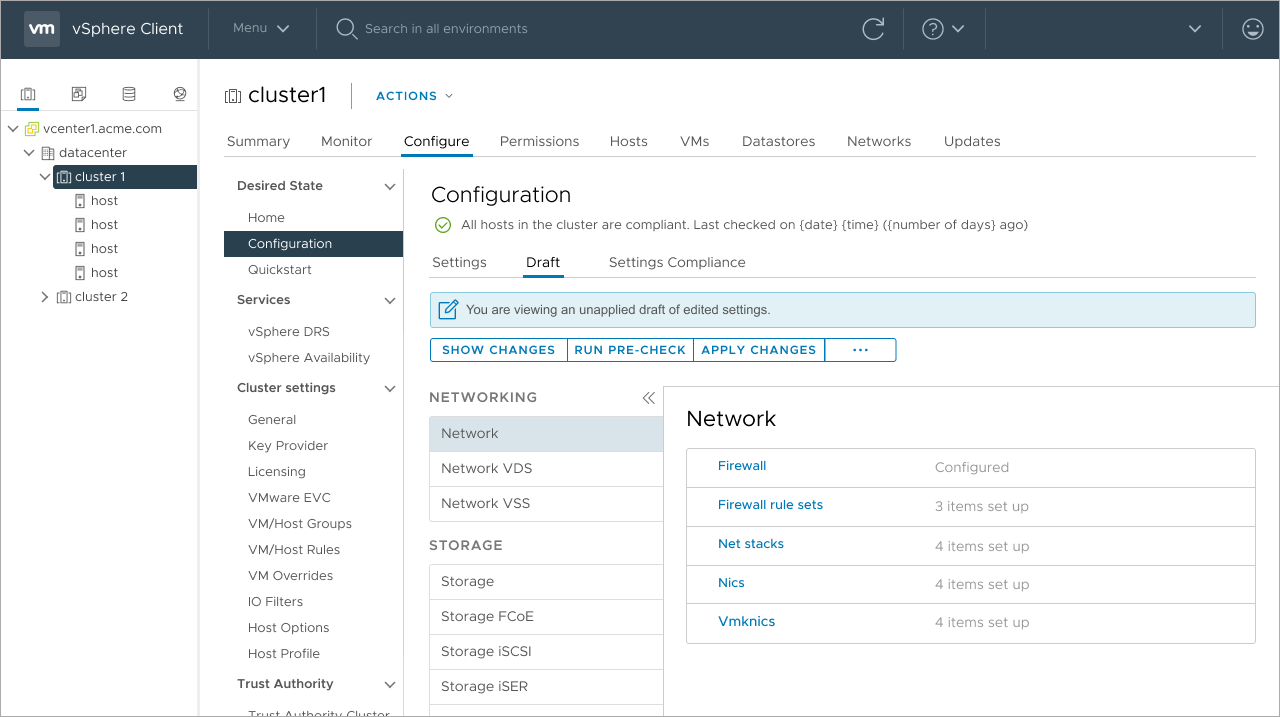Collapse the Services section

390,300
